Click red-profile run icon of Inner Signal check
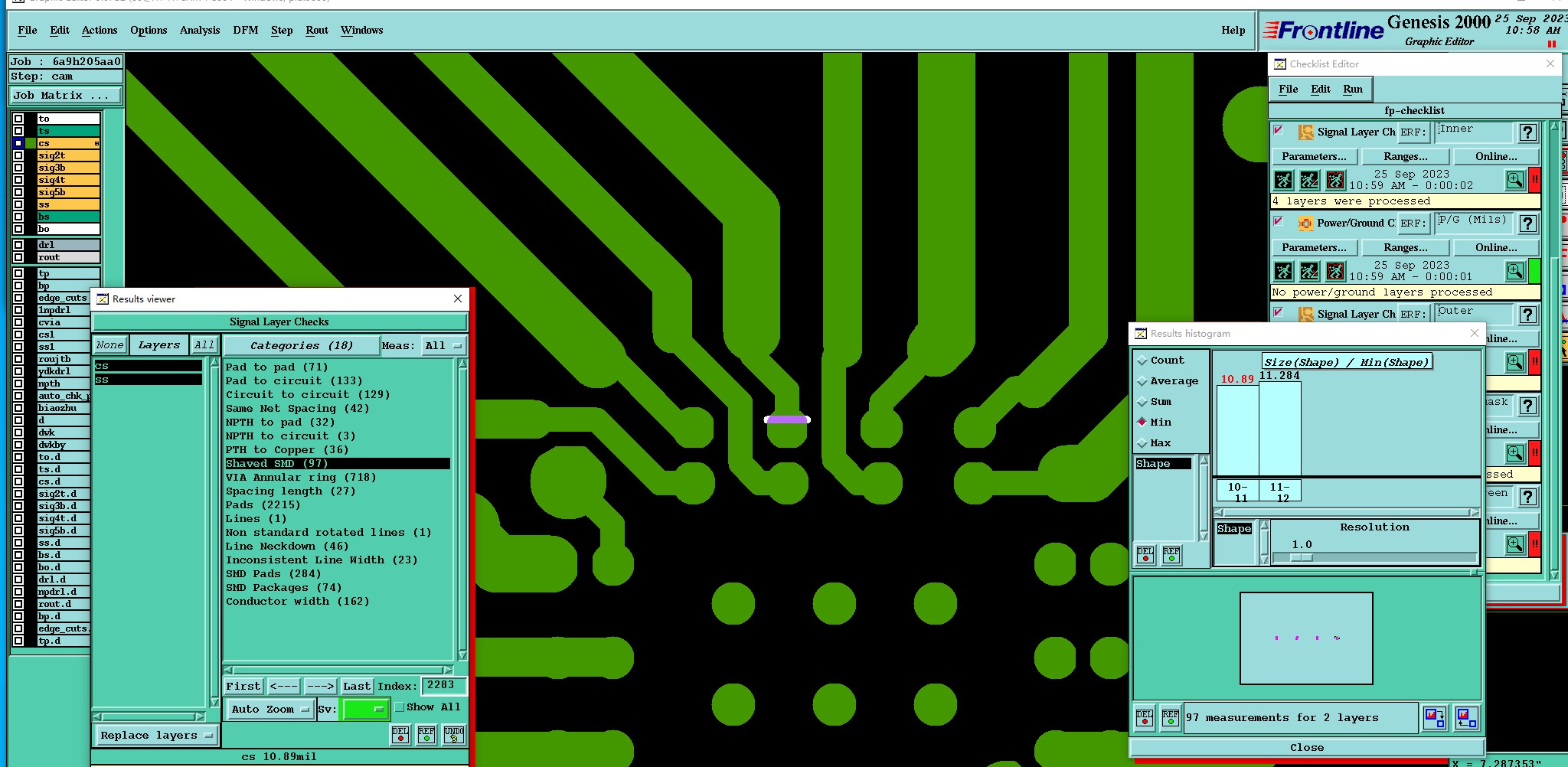This screenshot has height=767, width=1568. click(x=1335, y=181)
